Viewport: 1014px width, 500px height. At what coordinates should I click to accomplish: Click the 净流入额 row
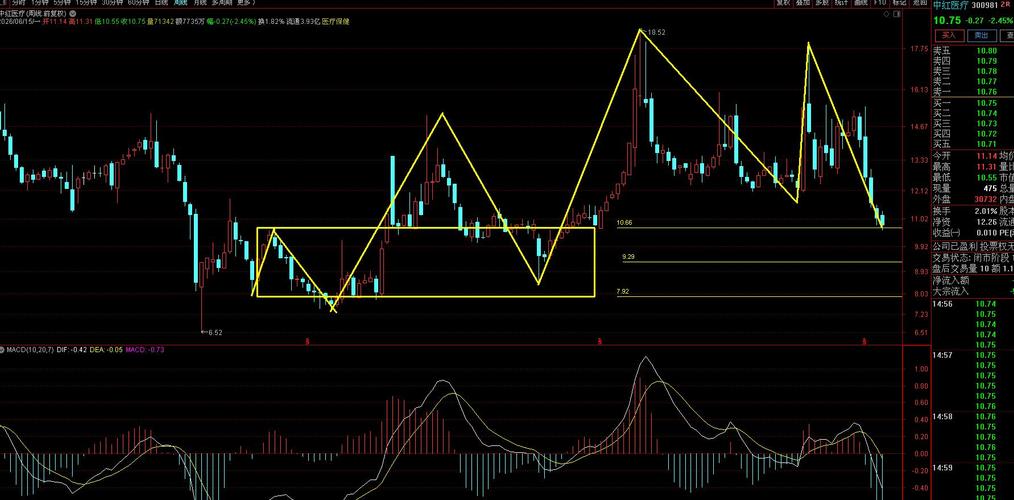[973, 280]
